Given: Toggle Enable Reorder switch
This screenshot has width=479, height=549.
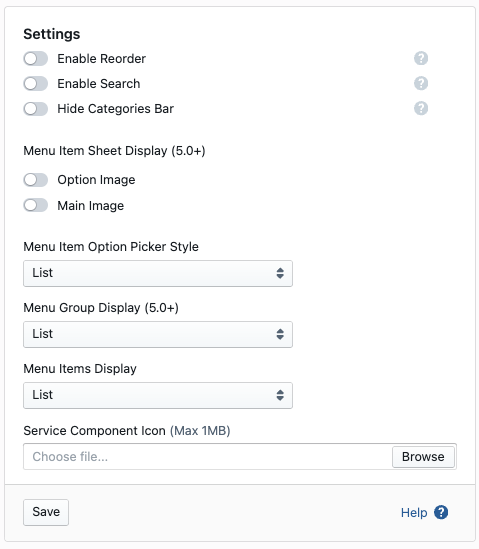Looking at the screenshot, I should coord(36,58).
